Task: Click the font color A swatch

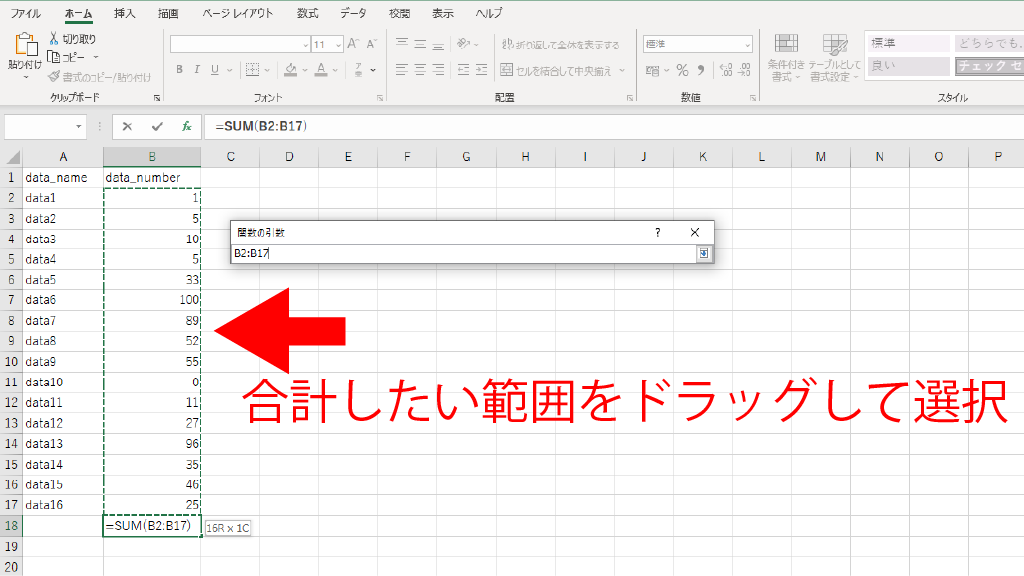Action: (x=320, y=70)
